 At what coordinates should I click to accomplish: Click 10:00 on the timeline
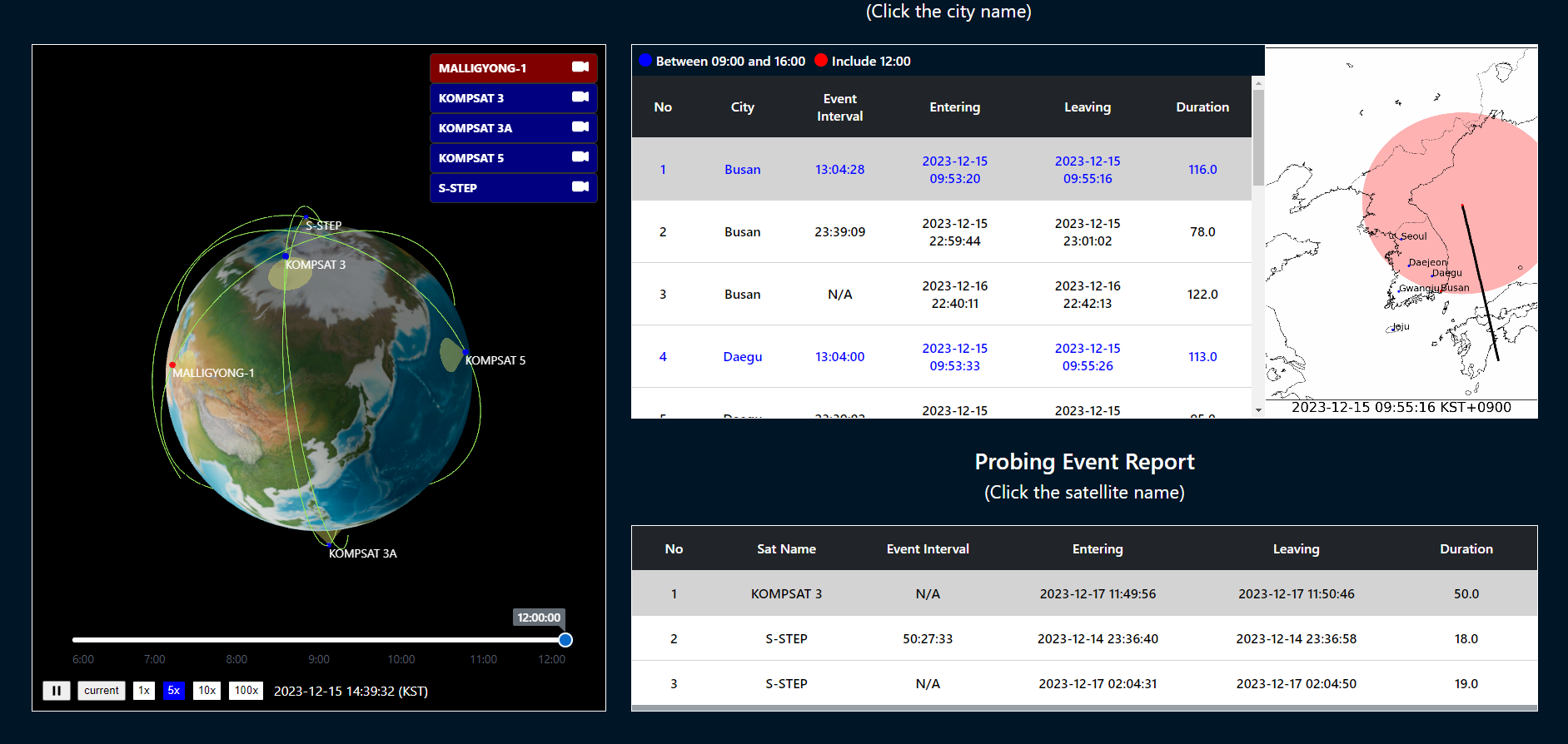pyautogui.click(x=401, y=659)
